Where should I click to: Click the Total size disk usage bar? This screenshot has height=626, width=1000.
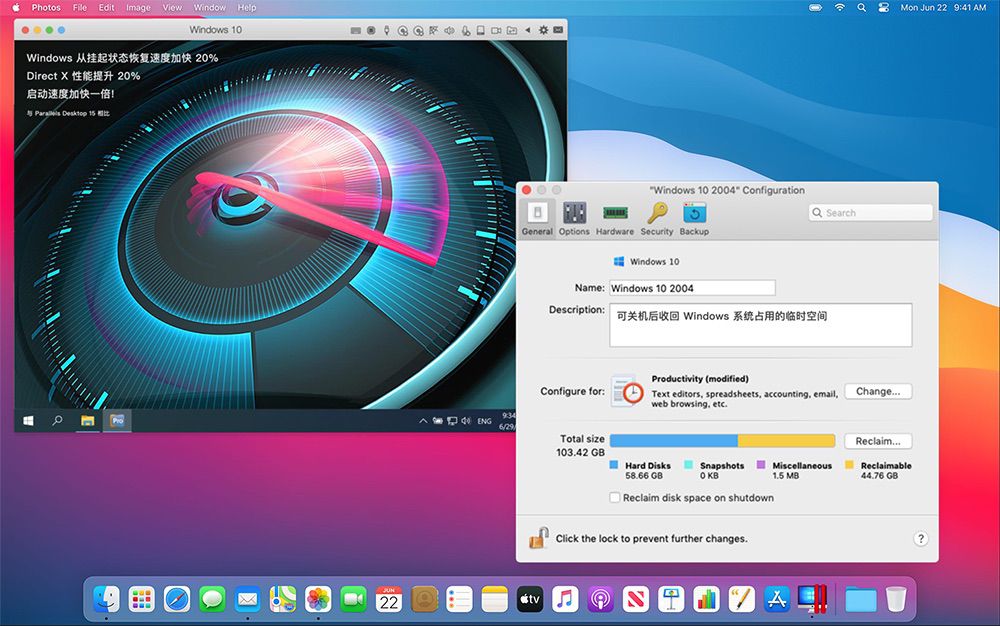[x=722, y=441]
